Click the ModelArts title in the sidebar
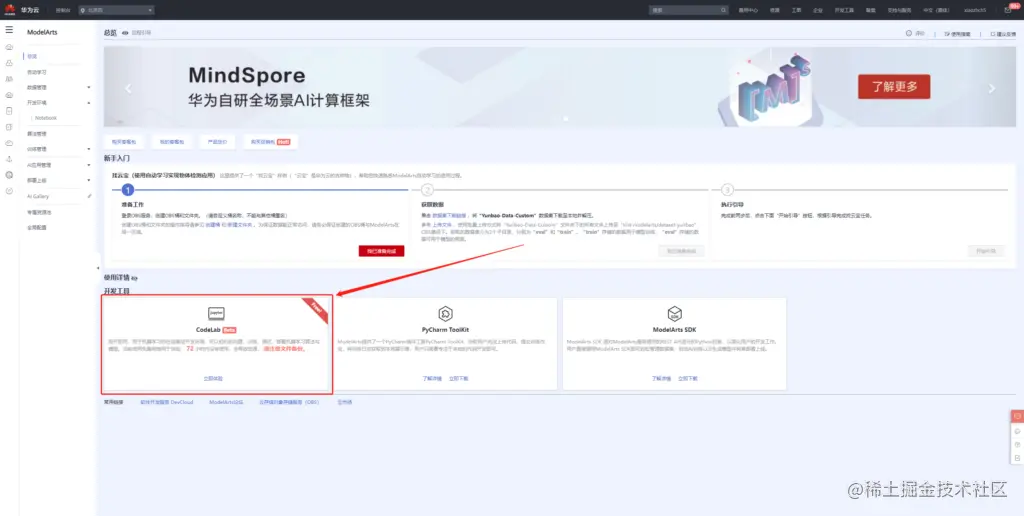The image size is (1024, 516). pyautogui.click(x=42, y=32)
